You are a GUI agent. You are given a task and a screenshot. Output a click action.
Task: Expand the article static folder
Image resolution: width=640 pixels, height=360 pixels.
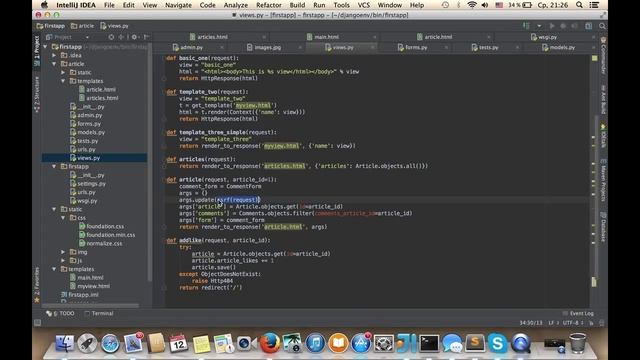tap(63, 73)
